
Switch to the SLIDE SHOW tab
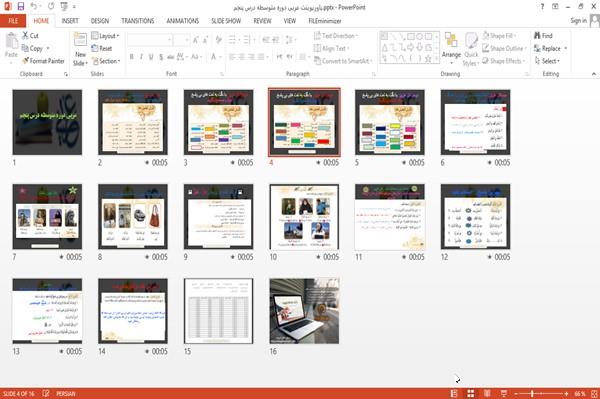click(x=226, y=21)
